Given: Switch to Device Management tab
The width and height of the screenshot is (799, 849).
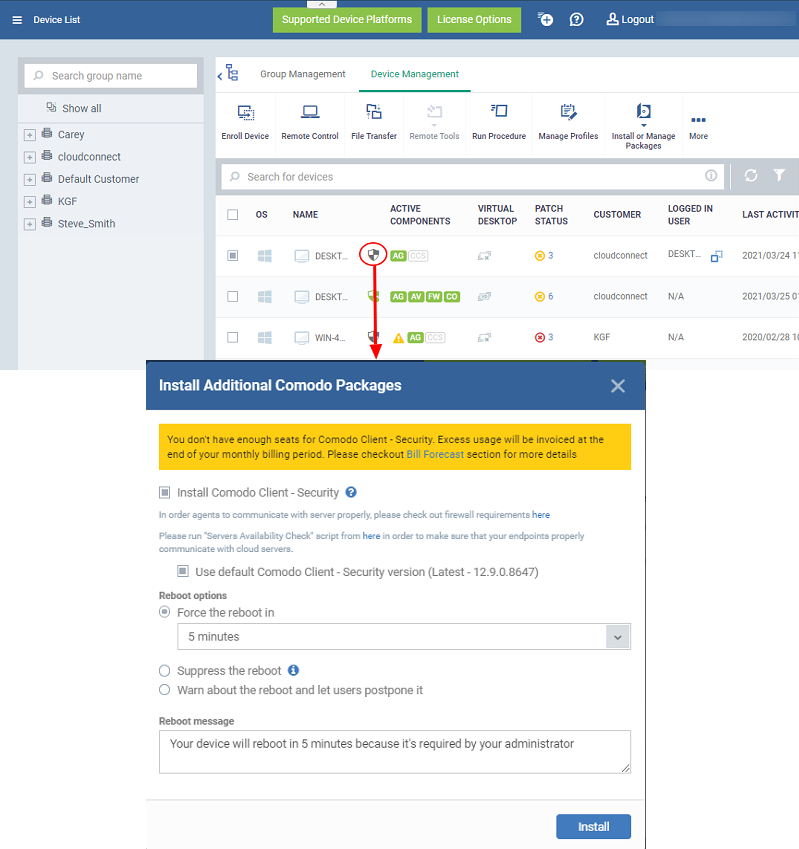Looking at the screenshot, I should point(415,74).
